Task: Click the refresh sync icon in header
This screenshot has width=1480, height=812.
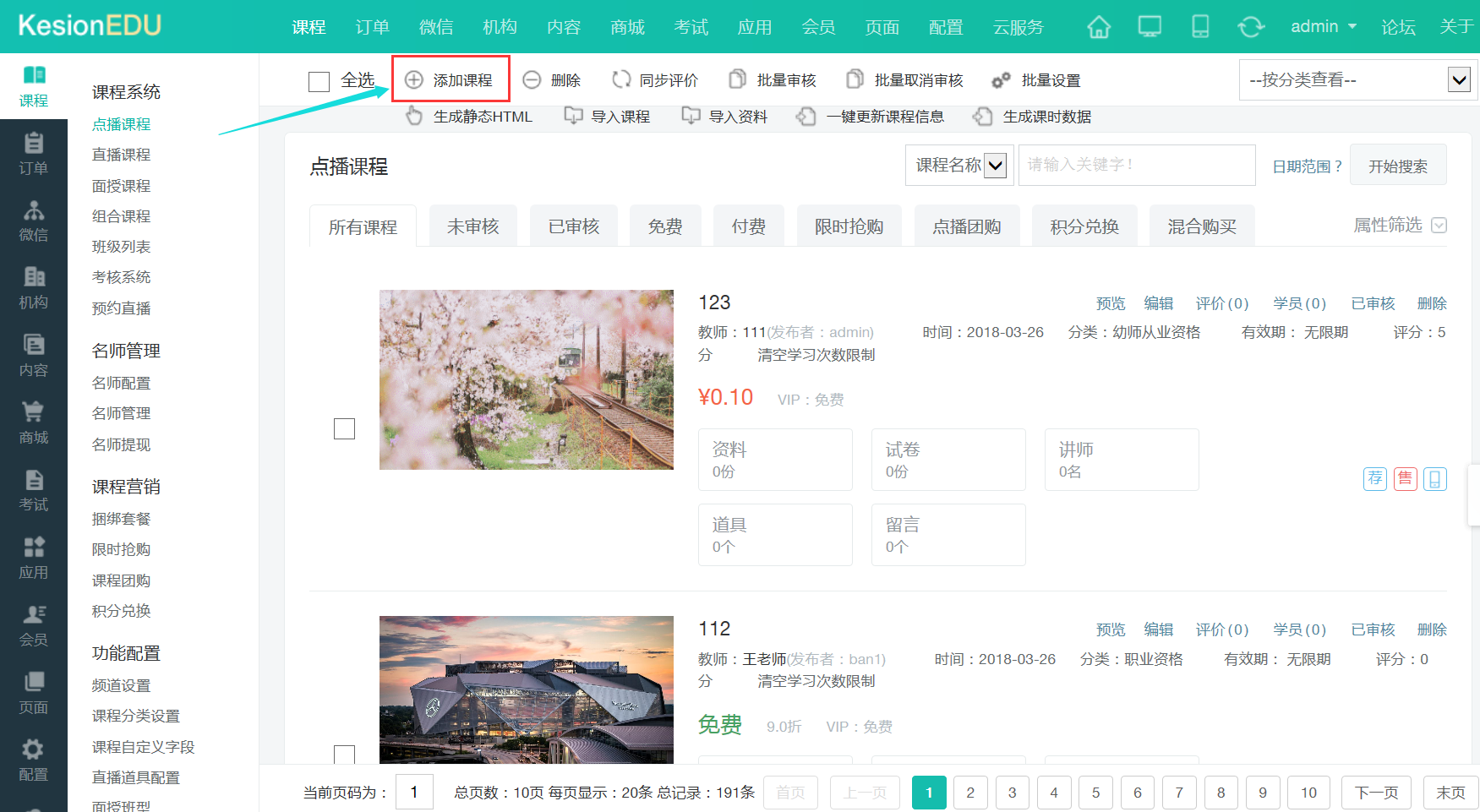Action: tap(1251, 27)
